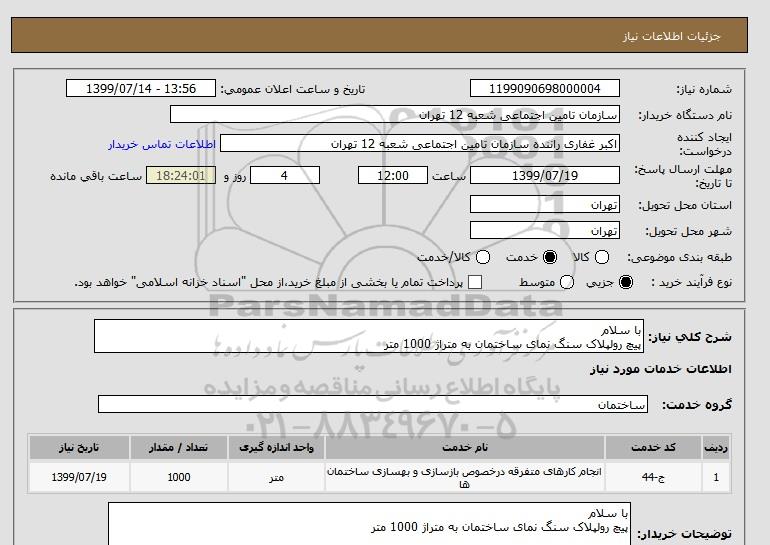The height and width of the screenshot is (545, 770).
Task: Tick the اسناد خزانه اسلامی payment checkbox
Action: point(475,282)
